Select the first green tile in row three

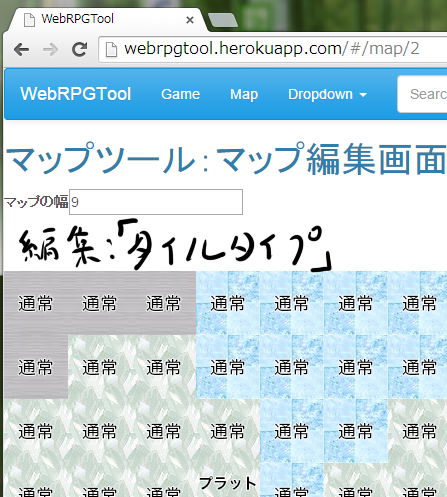coord(36,431)
